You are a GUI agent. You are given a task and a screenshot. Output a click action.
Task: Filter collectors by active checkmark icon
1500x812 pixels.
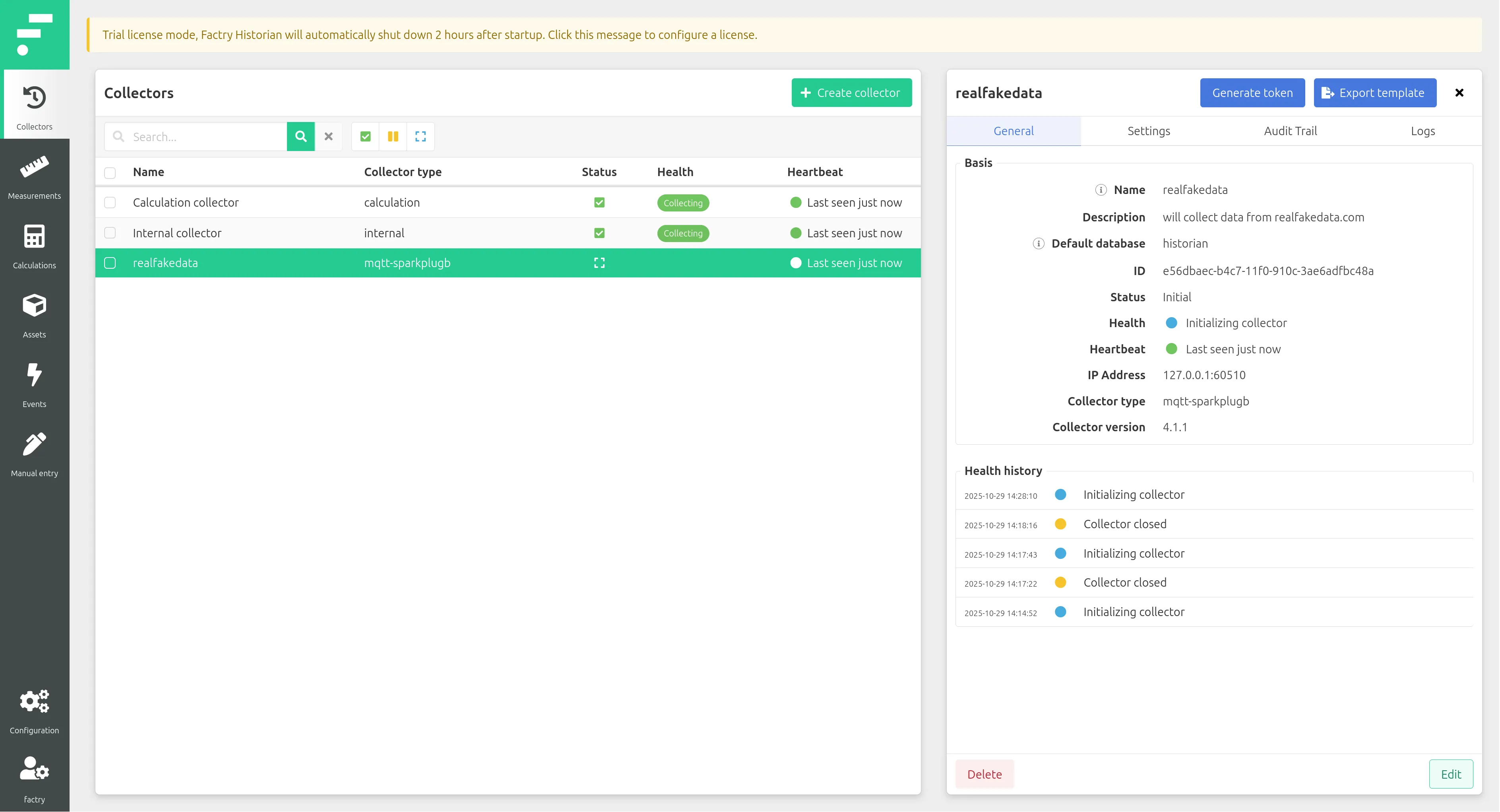coord(365,136)
